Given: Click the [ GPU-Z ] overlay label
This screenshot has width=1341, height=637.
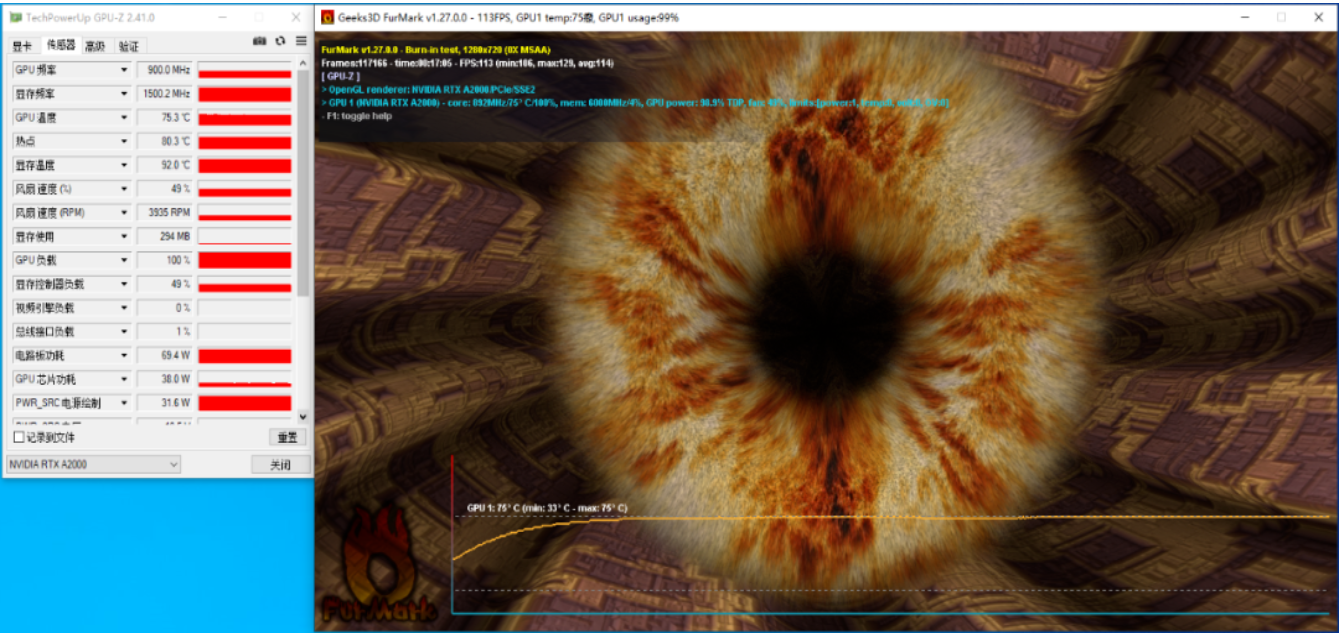Looking at the screenshot, I should pos(341,76).
